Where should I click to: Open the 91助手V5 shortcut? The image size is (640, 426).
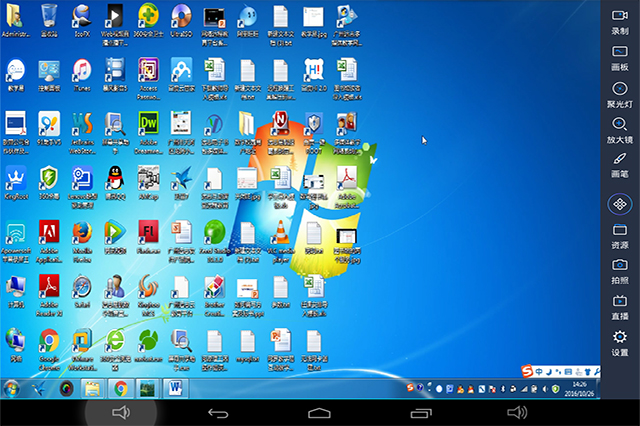49,129
